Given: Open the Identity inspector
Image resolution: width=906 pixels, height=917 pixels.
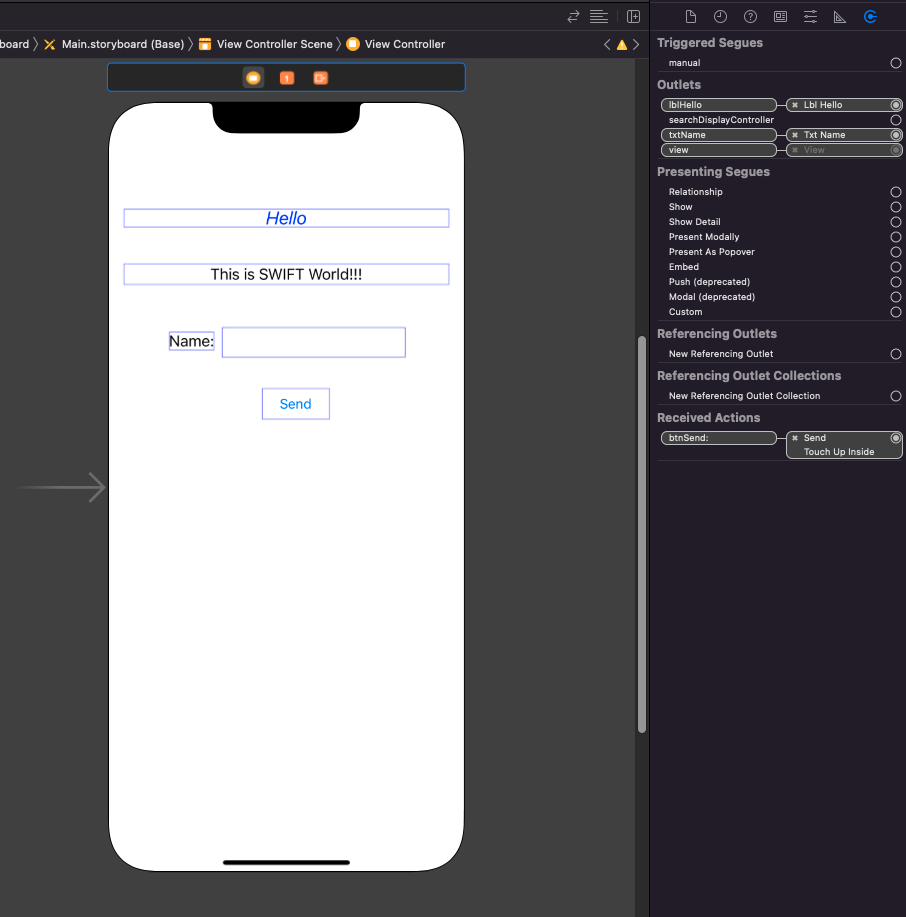Looking at the screenshot, I should (x=781, y=16).
